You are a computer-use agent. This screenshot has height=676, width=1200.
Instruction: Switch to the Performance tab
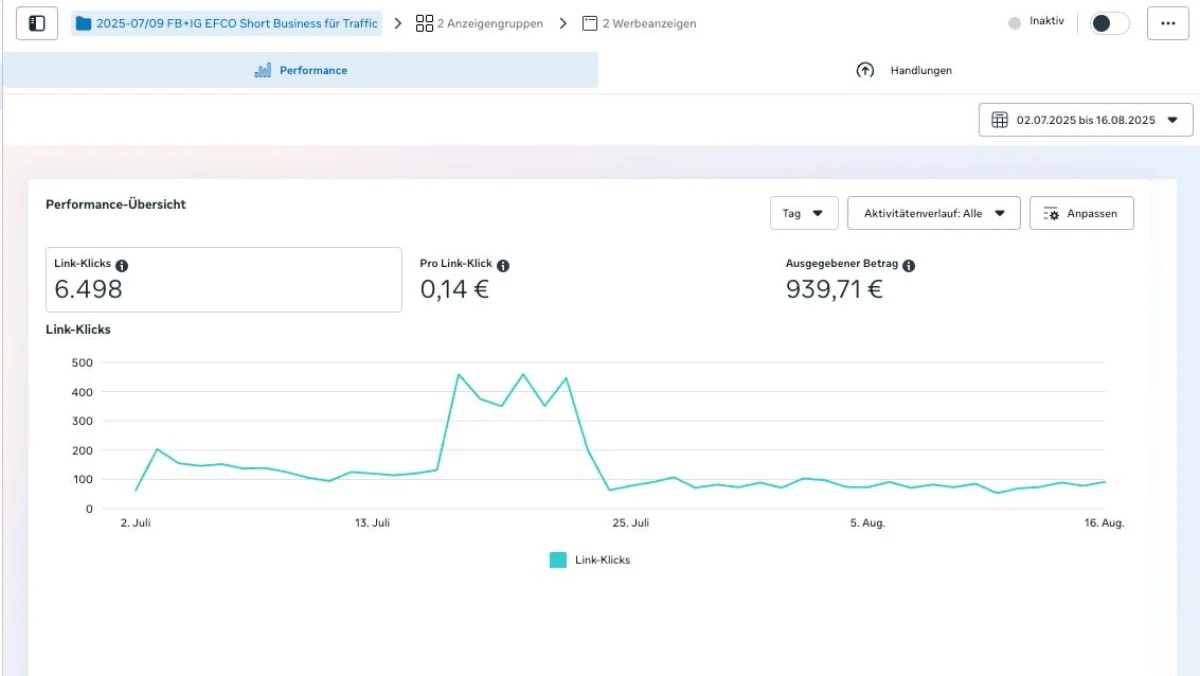point(300,70)
